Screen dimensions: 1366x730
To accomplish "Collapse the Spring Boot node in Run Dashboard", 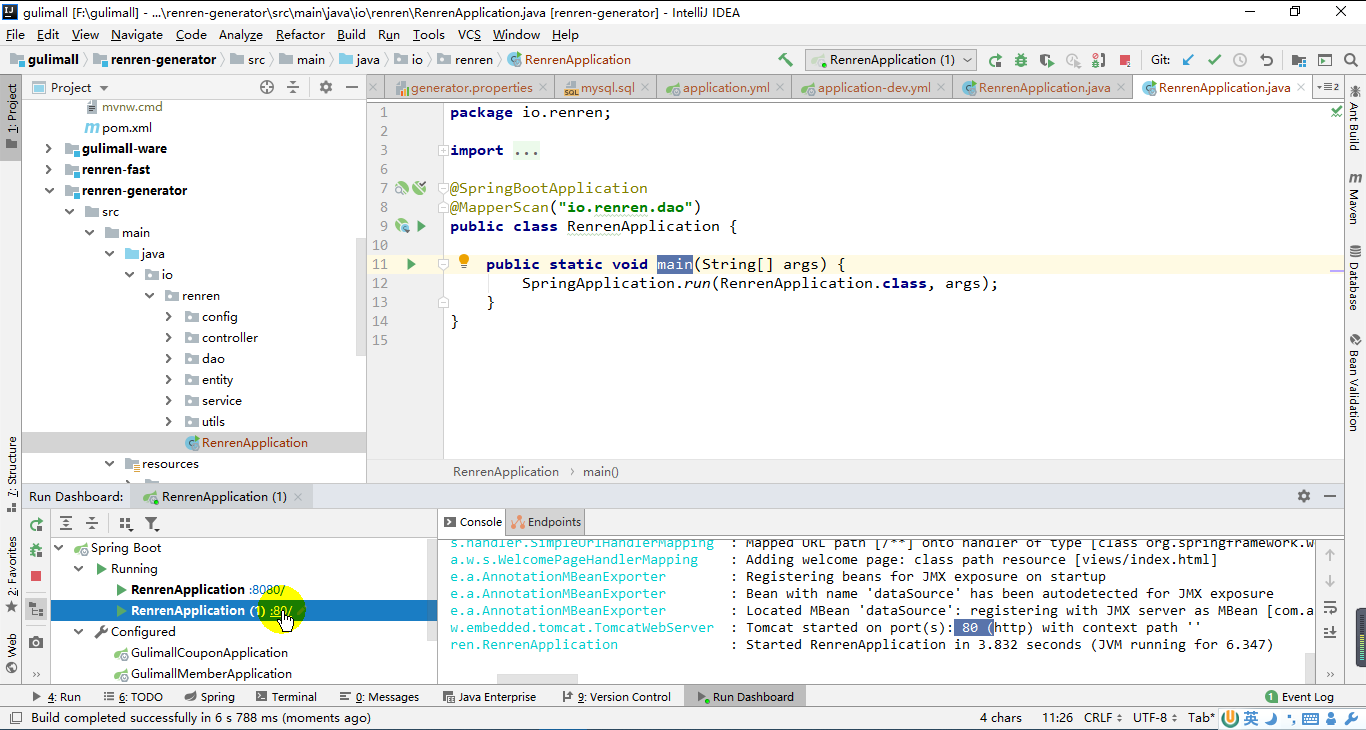I will tap(59, 548).
